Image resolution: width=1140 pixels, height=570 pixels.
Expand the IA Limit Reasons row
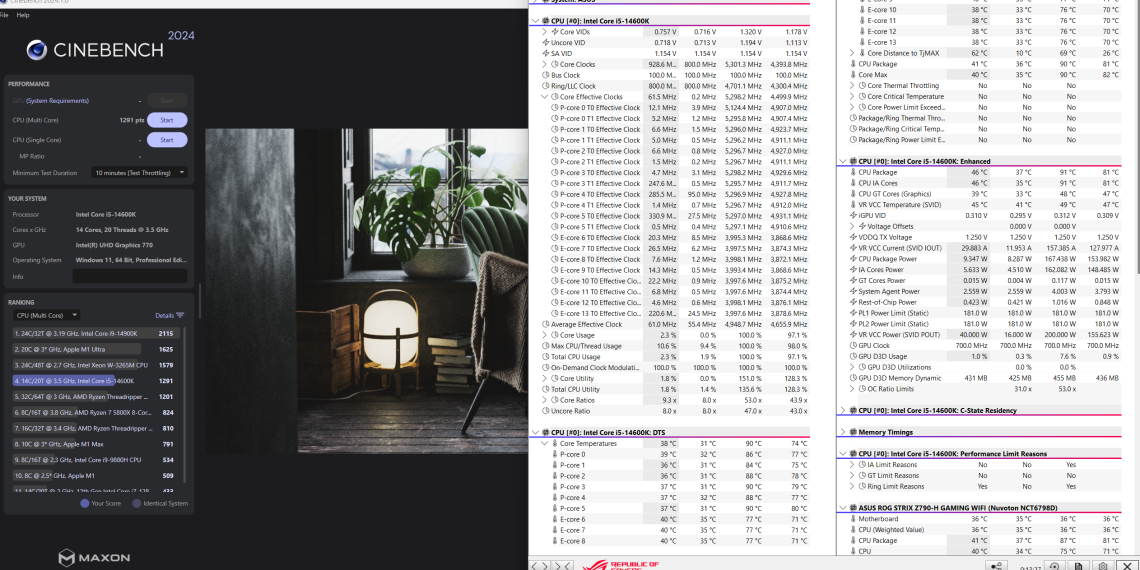(x=853, y=465)
